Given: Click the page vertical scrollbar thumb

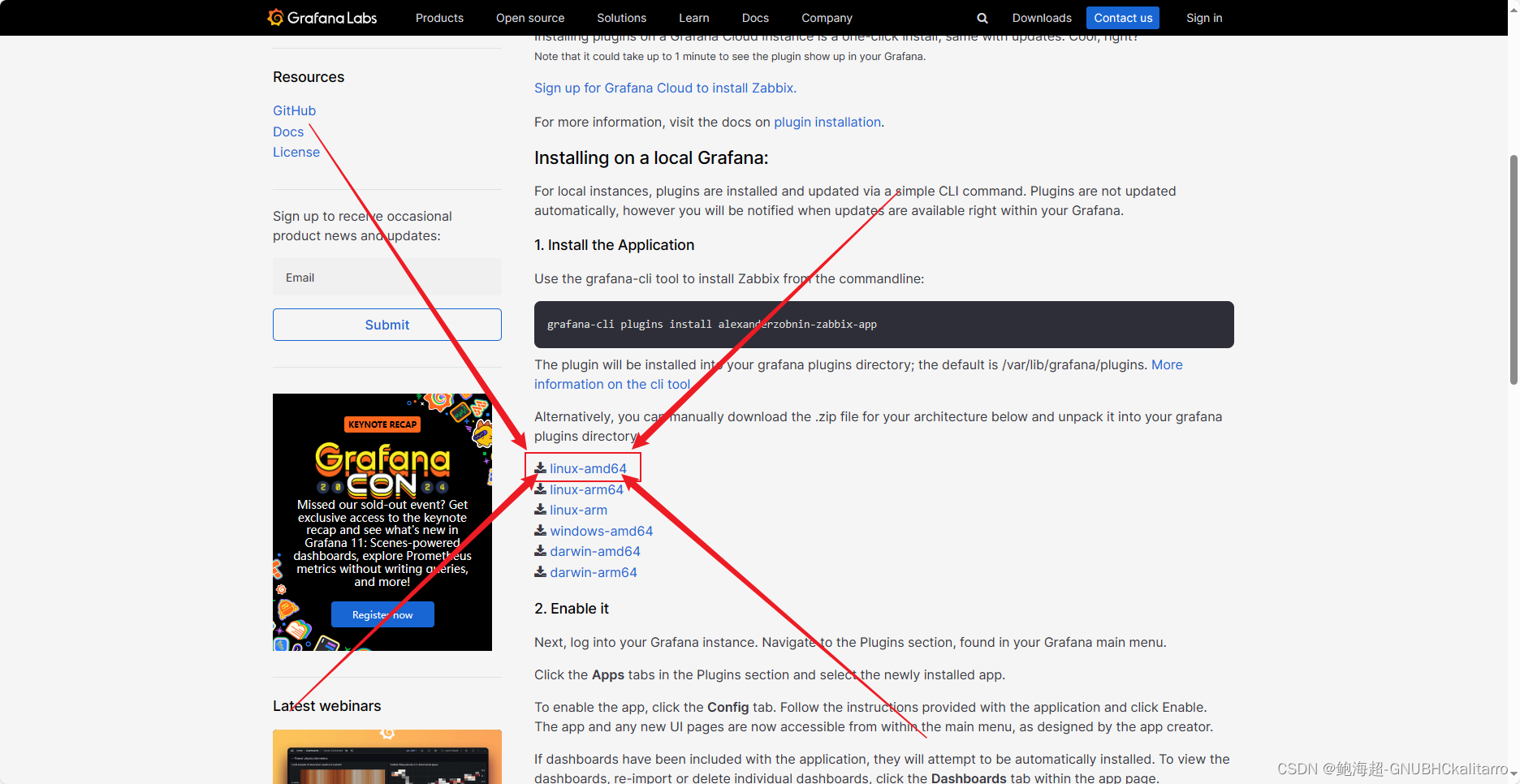Looking at the screenshot, I should pos(1514,269).
